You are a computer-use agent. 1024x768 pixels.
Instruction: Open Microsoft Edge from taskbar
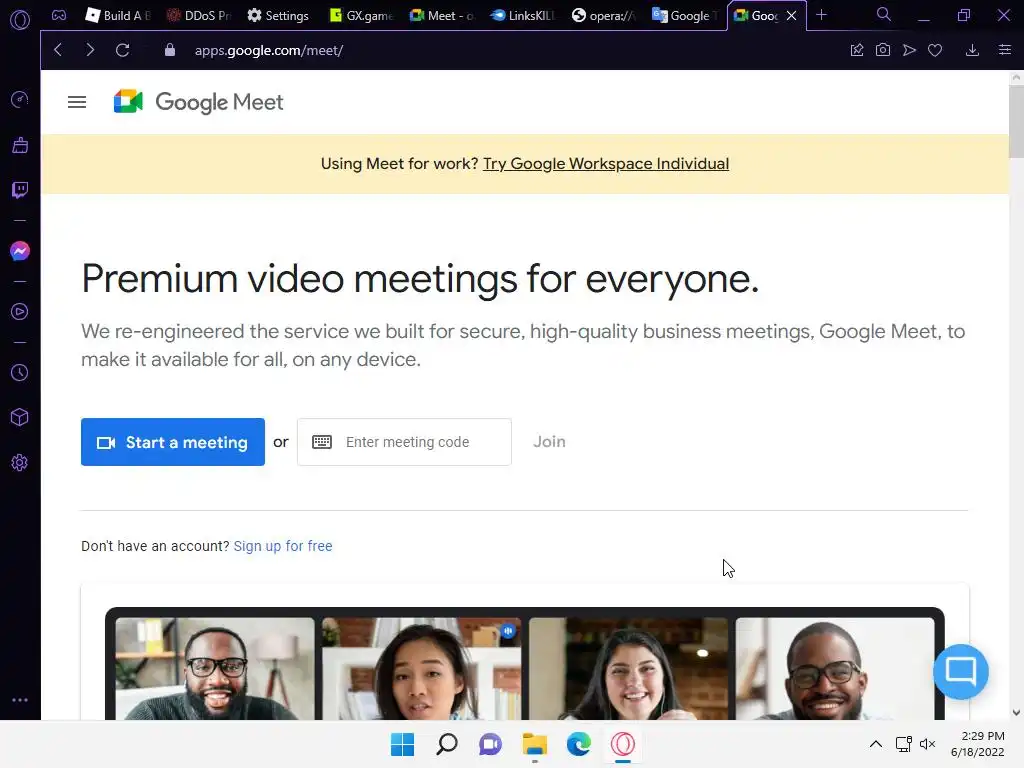click(579, 744)
